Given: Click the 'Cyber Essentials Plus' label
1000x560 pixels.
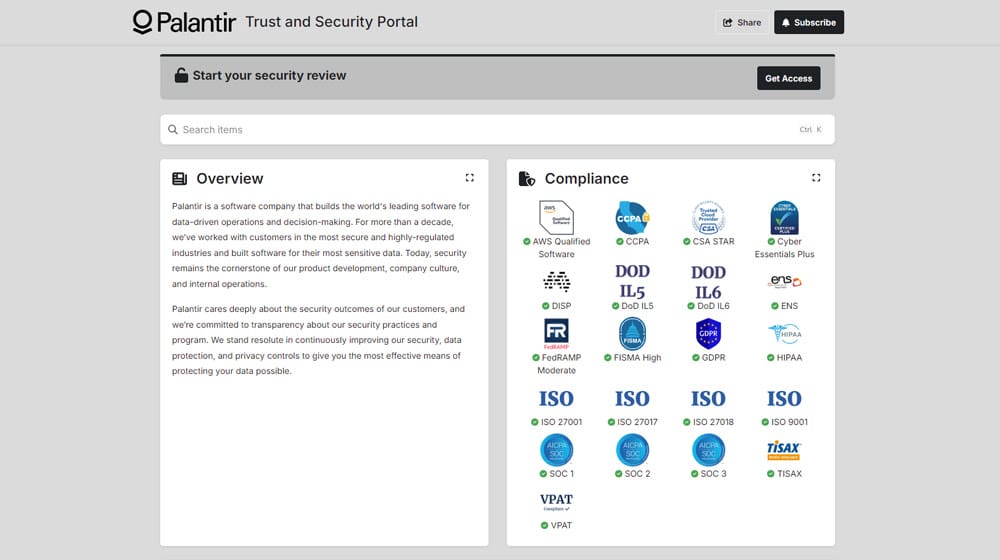Looking at the screenshot, I should (784, 247).
